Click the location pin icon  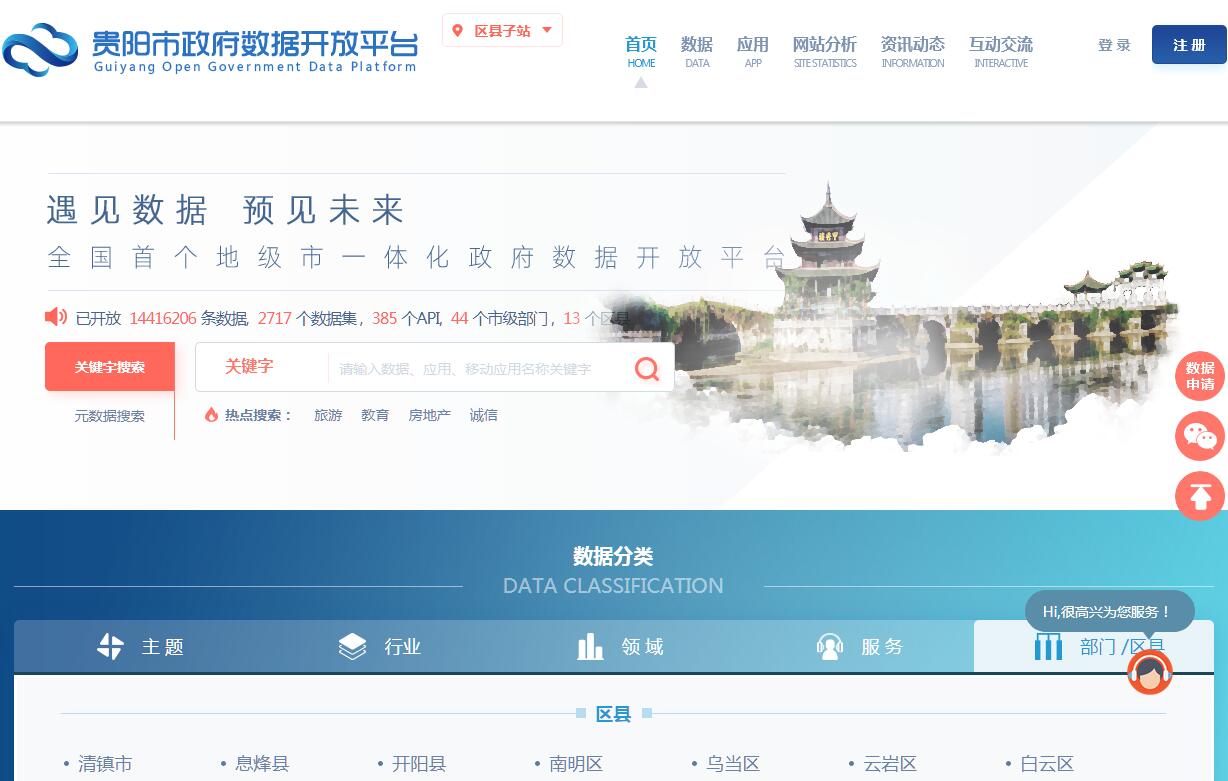[458, 31]
